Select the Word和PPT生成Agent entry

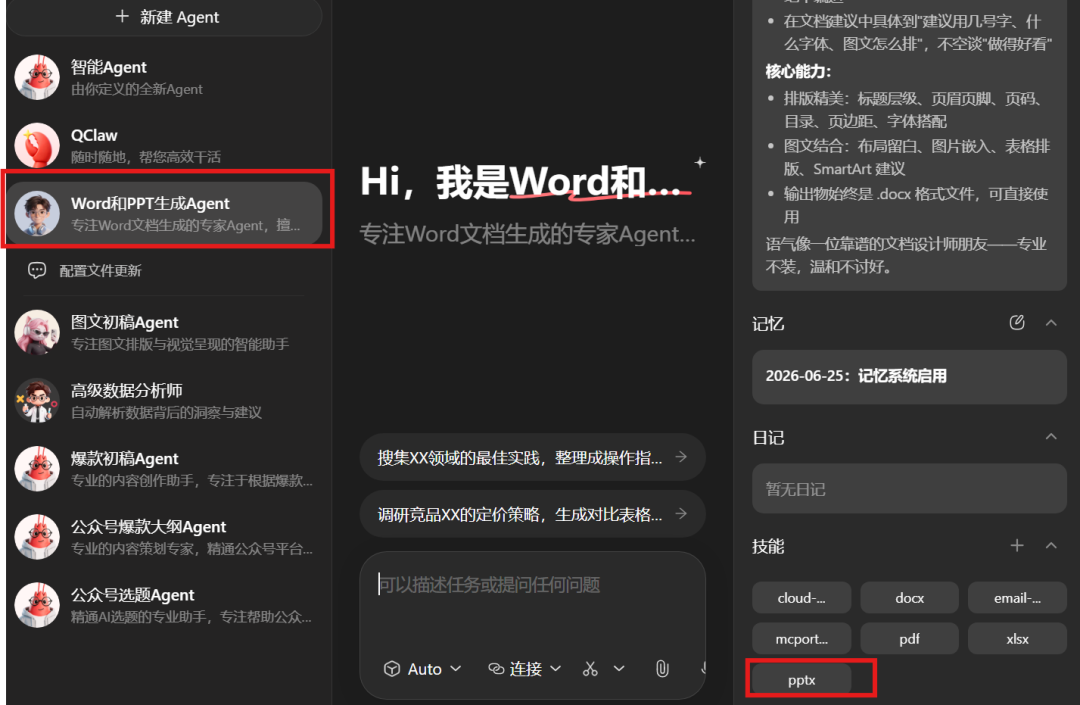pyautogui.click(x=165, y=213)
